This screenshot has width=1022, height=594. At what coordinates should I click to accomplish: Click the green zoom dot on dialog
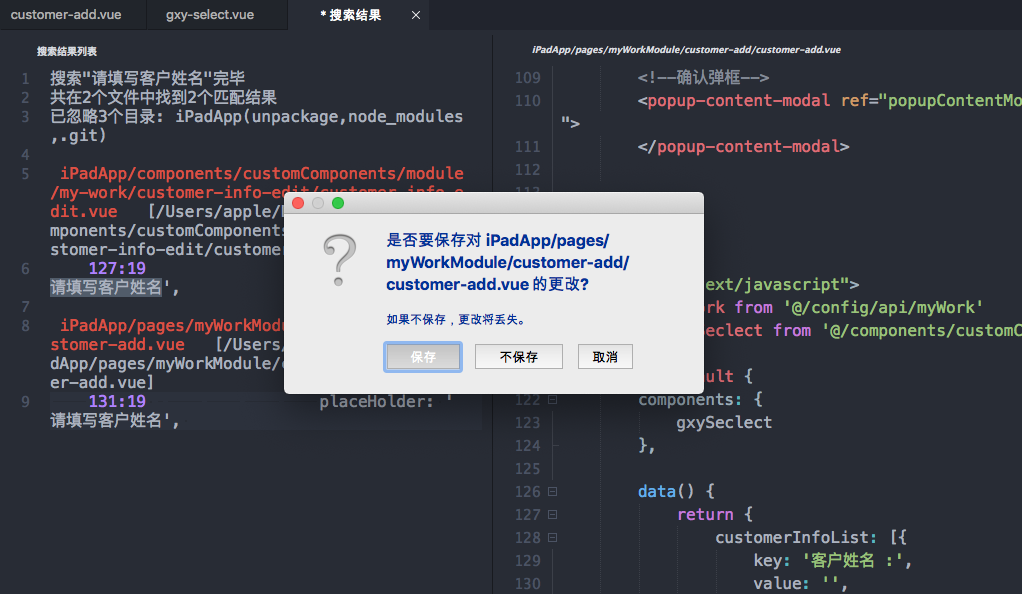click(x=338, y=203)
